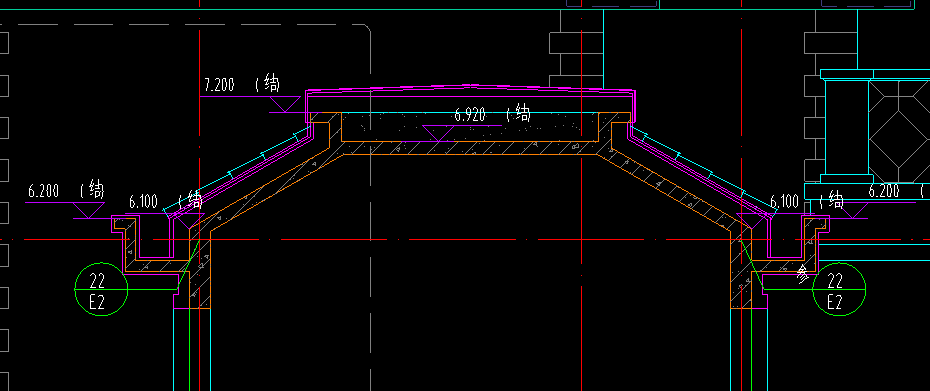The image size is (930, 391).
Task: Select the dotted concrete fill under 6.920
Action: click(470, 127)
